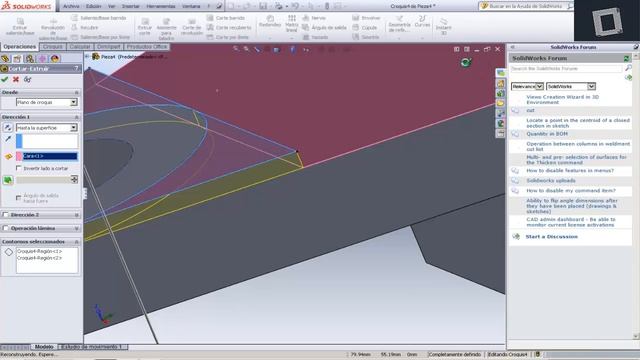
Task: Click the Revolución de saliente/base tool
Action: [x=53, y=29]
